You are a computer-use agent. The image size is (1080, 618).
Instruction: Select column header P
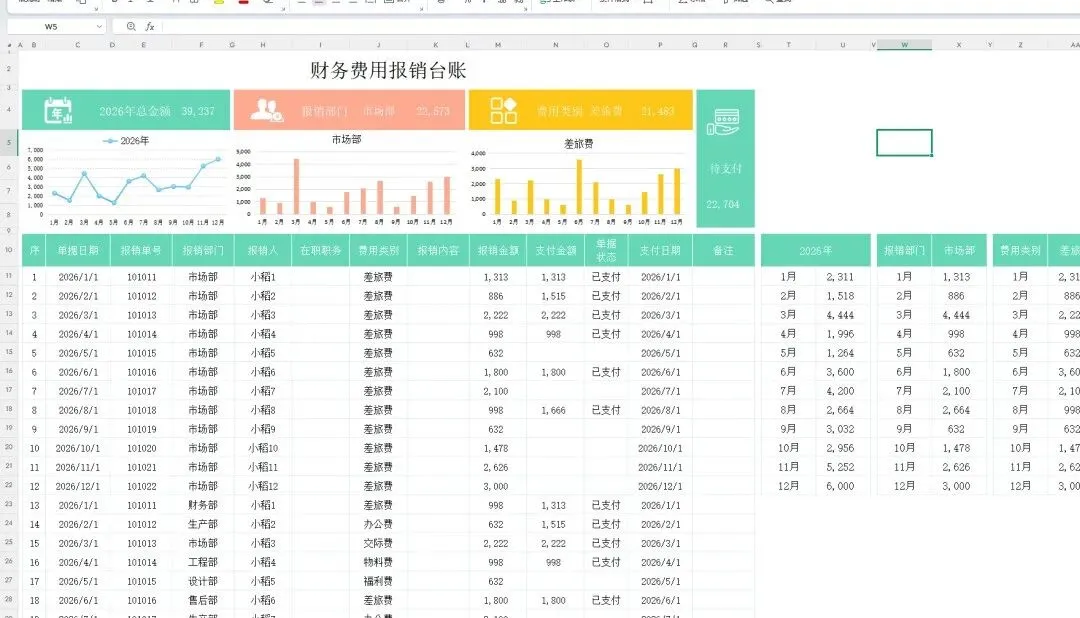point(660,45)
